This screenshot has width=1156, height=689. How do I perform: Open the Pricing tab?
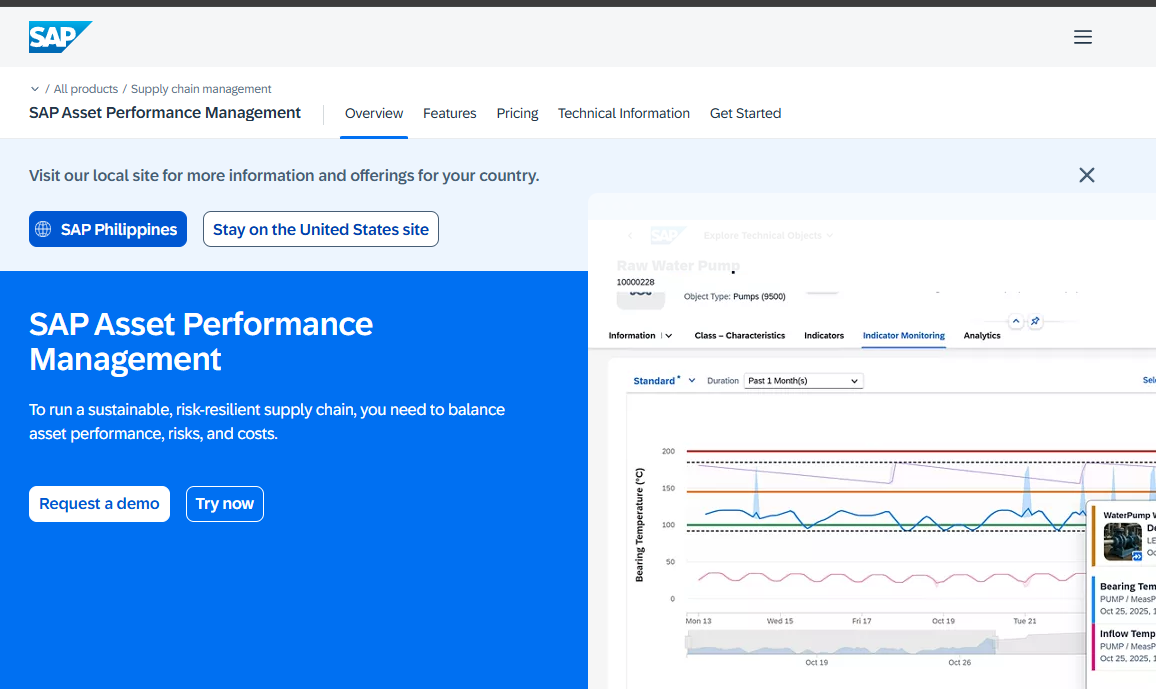518,113
